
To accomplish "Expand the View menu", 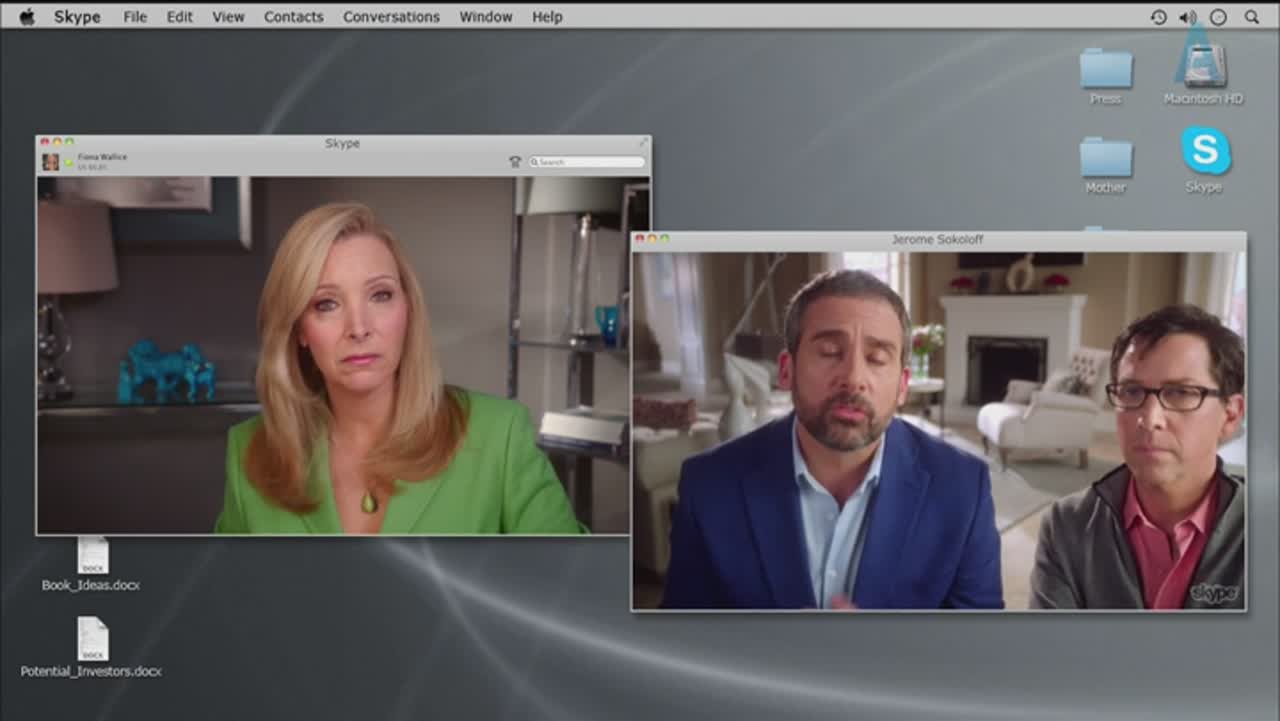I will (x=228, y=17).
